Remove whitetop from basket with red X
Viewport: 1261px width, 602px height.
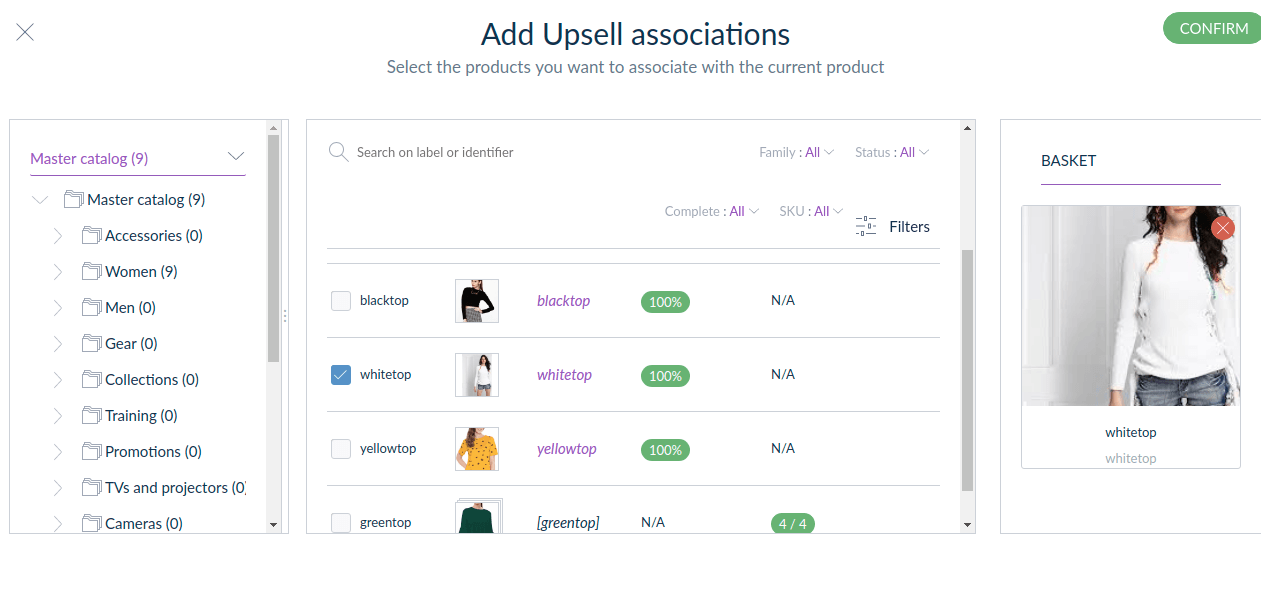click(x=1222, y=228)
